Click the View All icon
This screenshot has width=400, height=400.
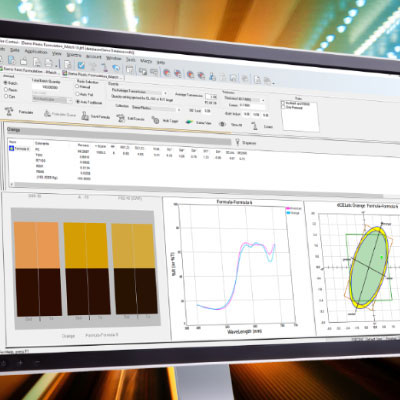pyautogui.click(x=222, y=124)
